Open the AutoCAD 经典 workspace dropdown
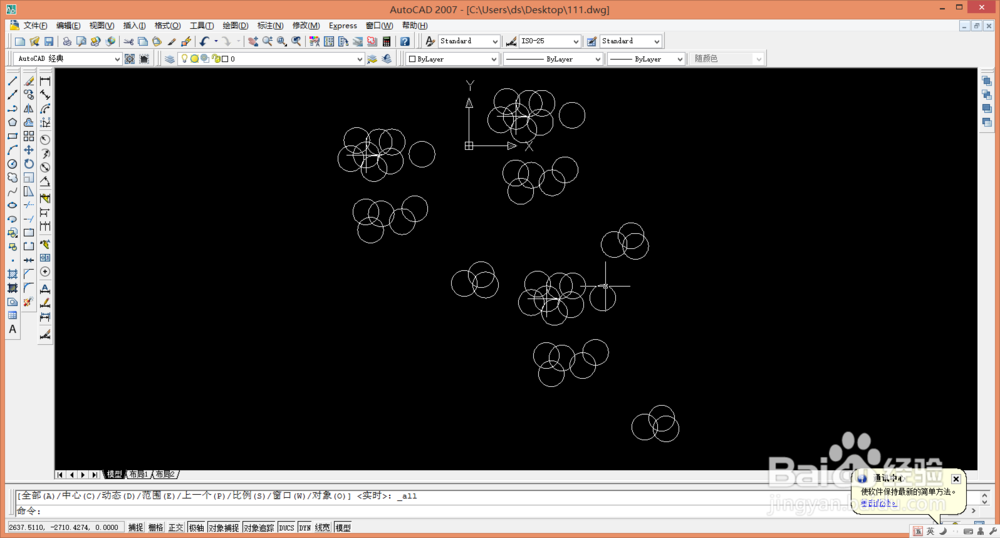This screenshot has width=1000, height=538. point(68,59)
